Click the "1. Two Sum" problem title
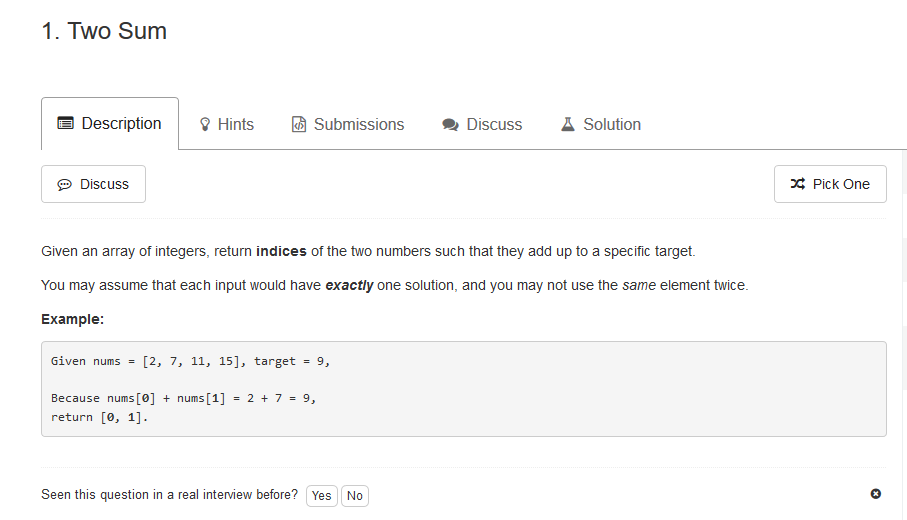Viewport: 907px width, 520px height. coord(104,31)
